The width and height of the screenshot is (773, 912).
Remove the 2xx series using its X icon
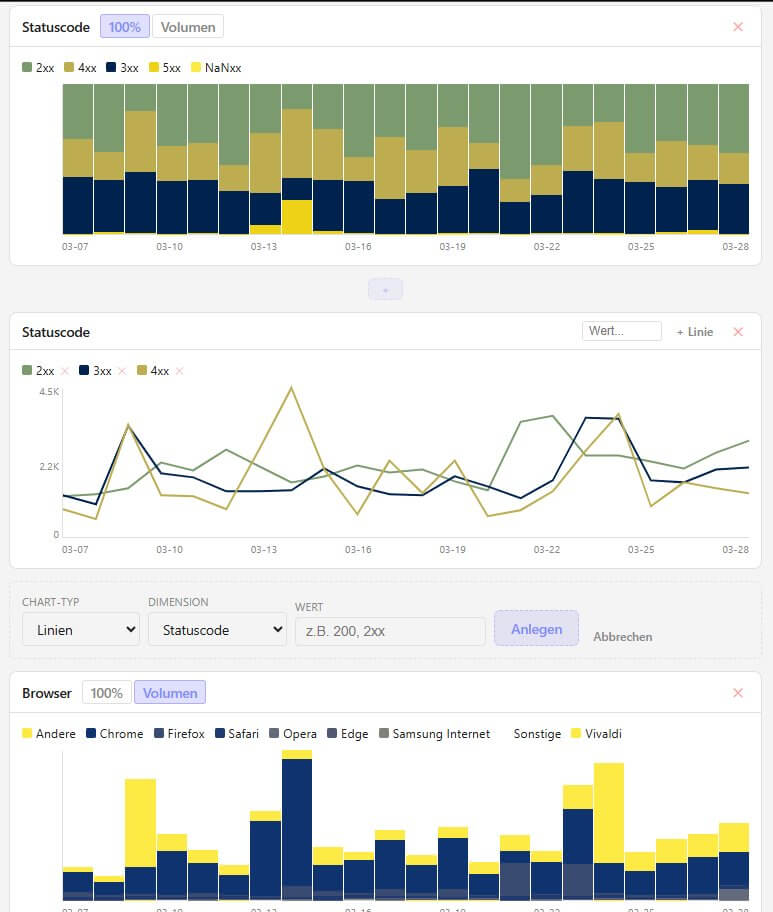[x=64, y=370]
